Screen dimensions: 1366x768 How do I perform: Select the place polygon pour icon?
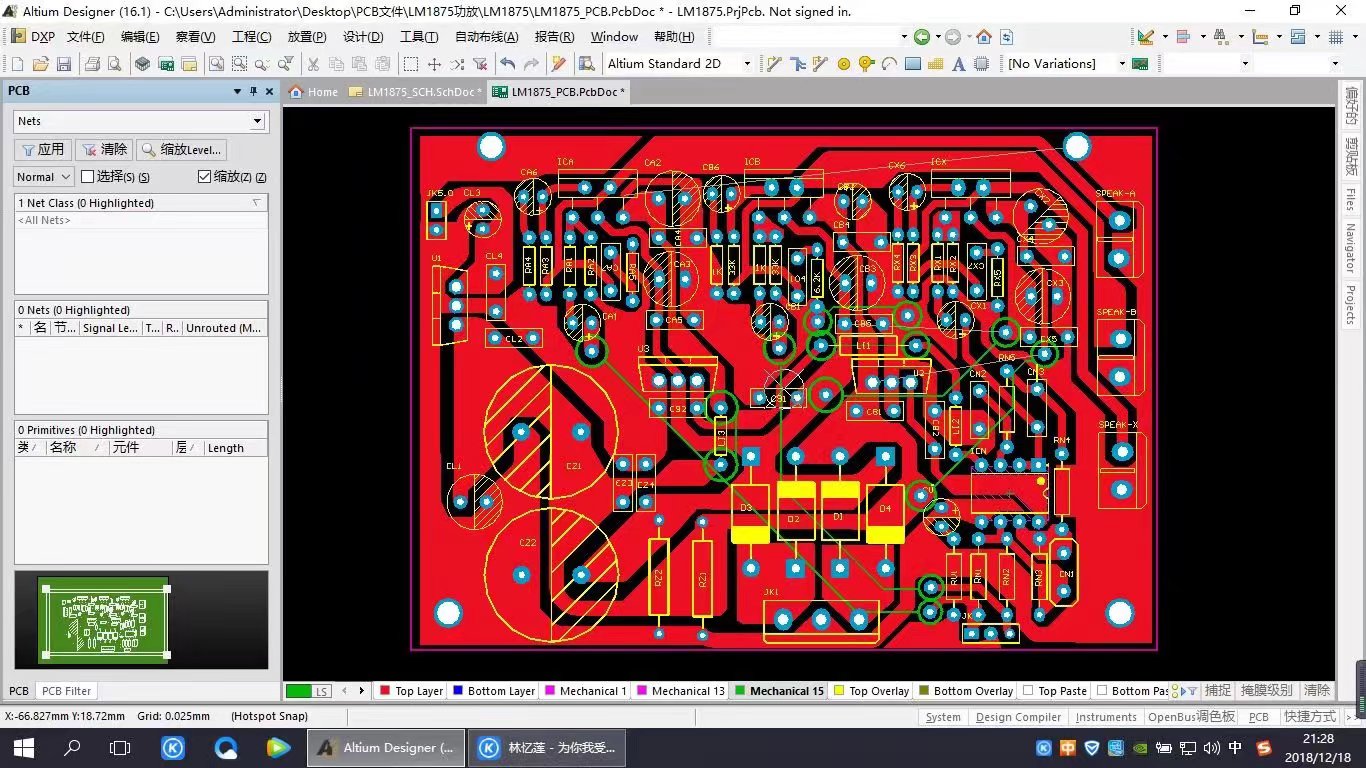(x=935, y=64)
